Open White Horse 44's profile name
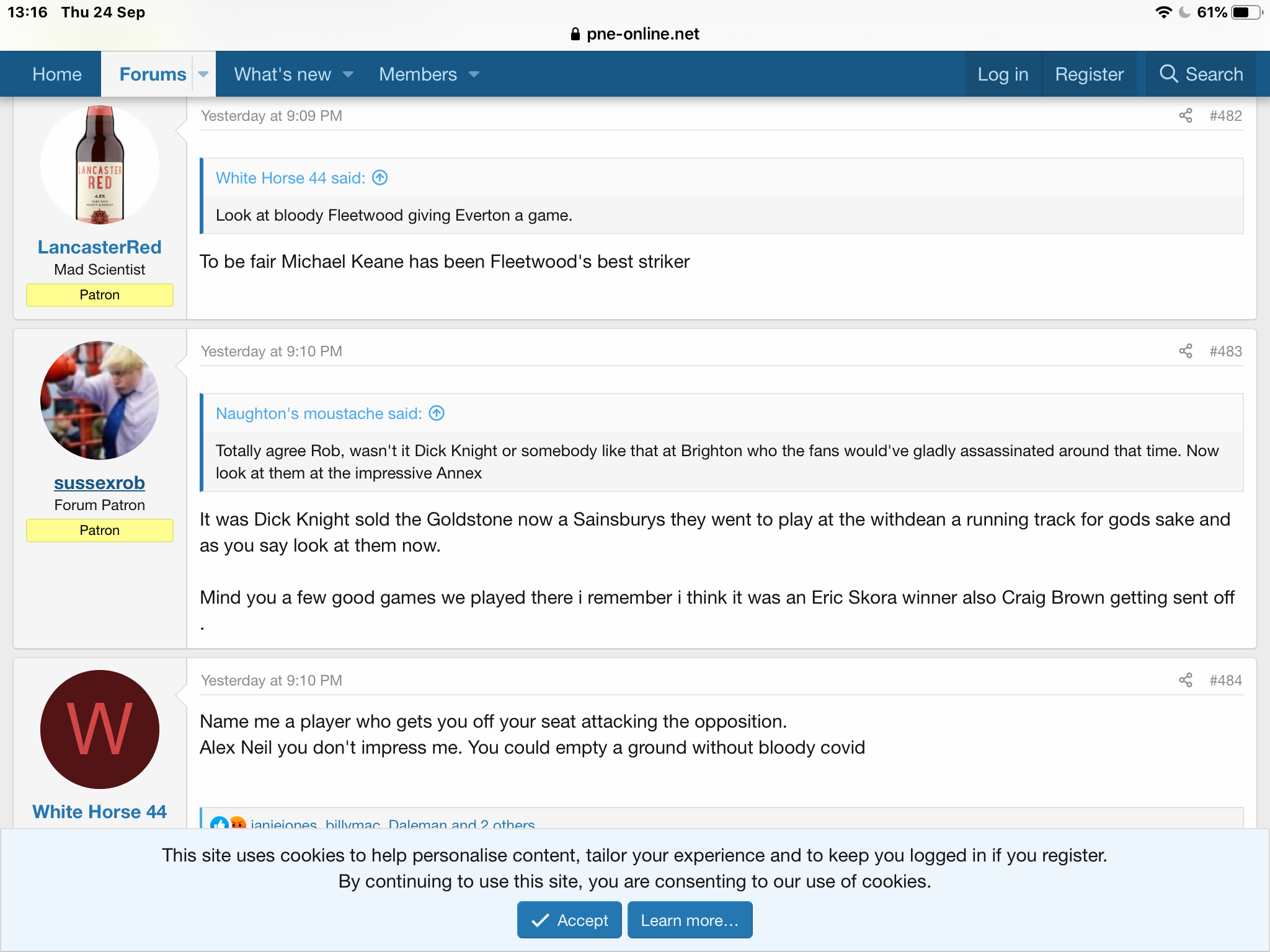 click(x=100, y=812)
